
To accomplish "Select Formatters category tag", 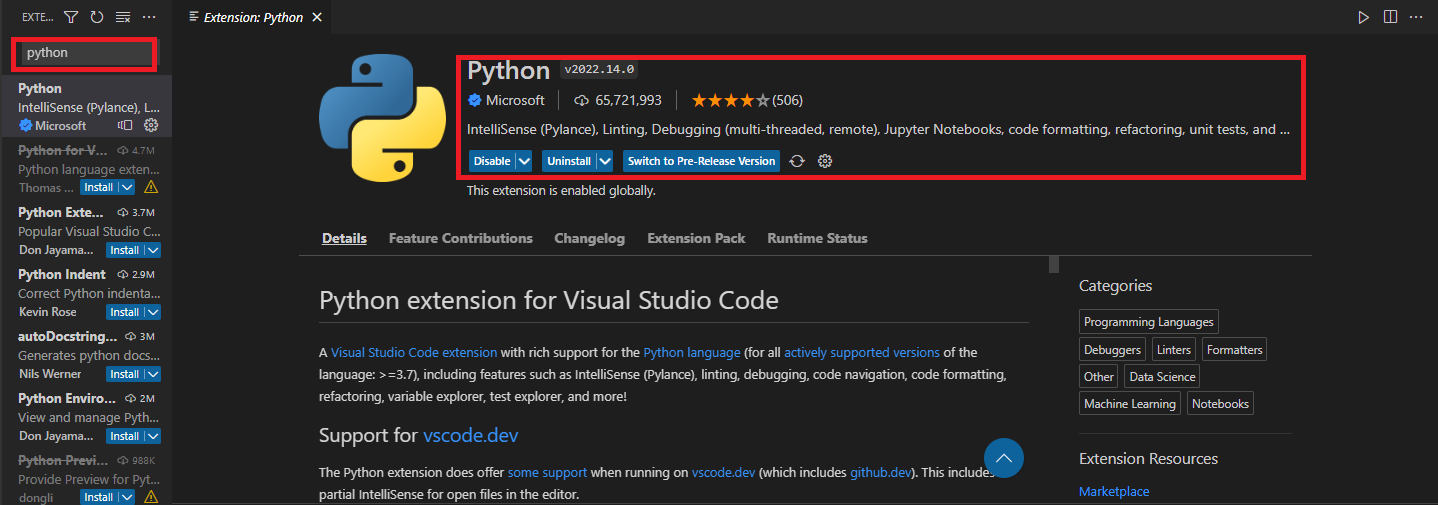I will coord(1234,349).
